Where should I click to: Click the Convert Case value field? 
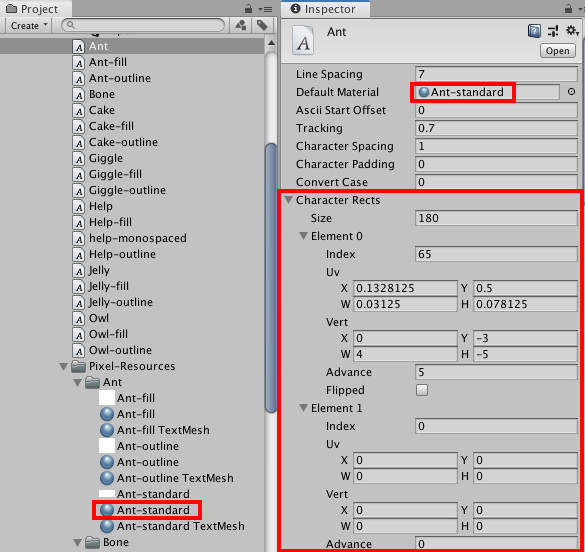point(496,182)
